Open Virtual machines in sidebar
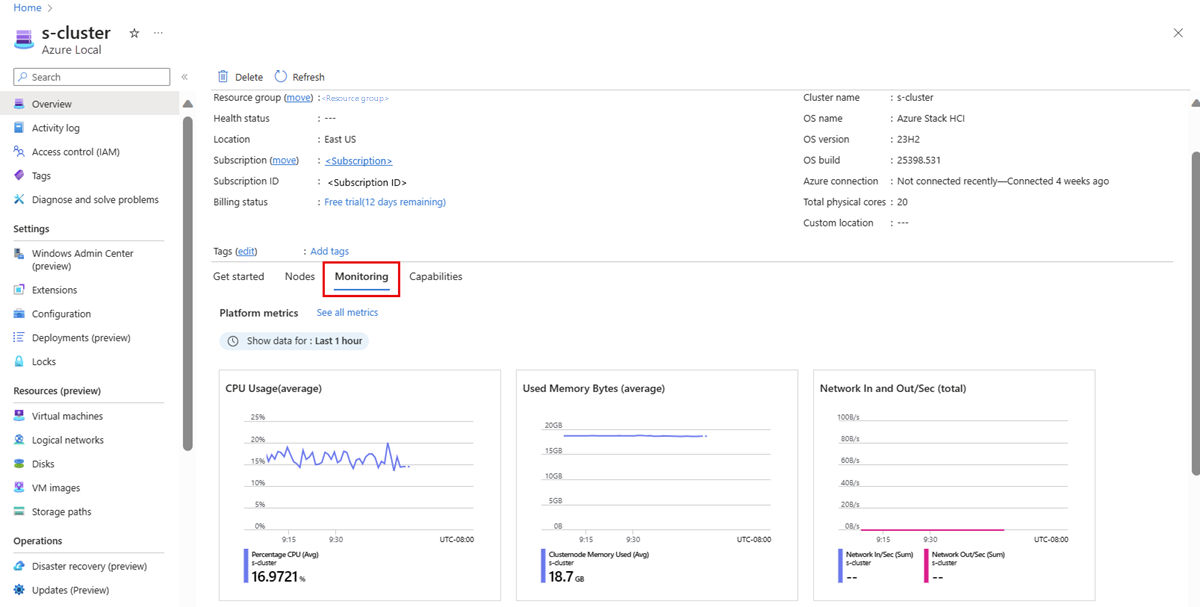The width and height of the screenshot is (1200, 607). pos(67,416)
